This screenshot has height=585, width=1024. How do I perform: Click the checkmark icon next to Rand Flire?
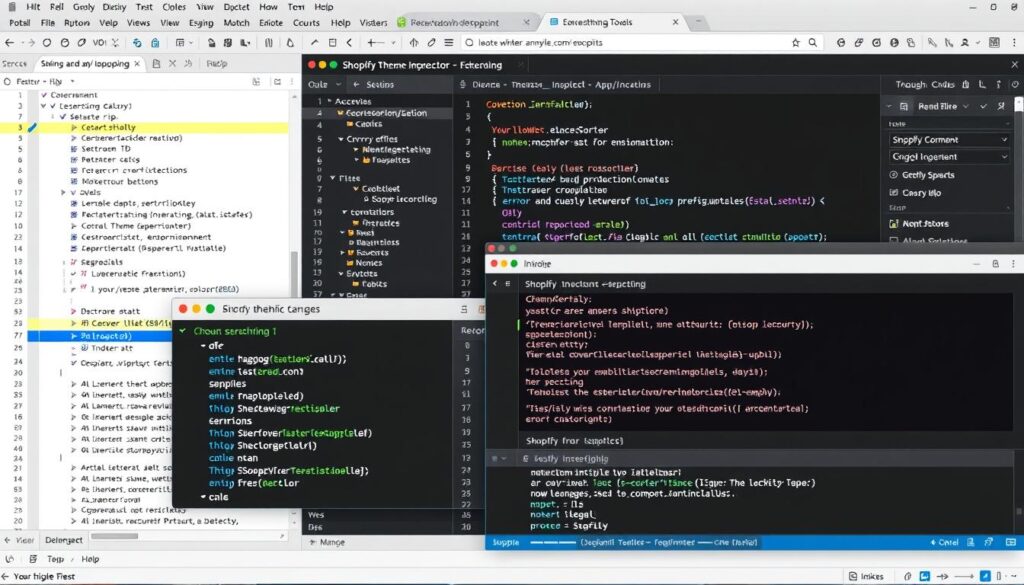[984, 106]
